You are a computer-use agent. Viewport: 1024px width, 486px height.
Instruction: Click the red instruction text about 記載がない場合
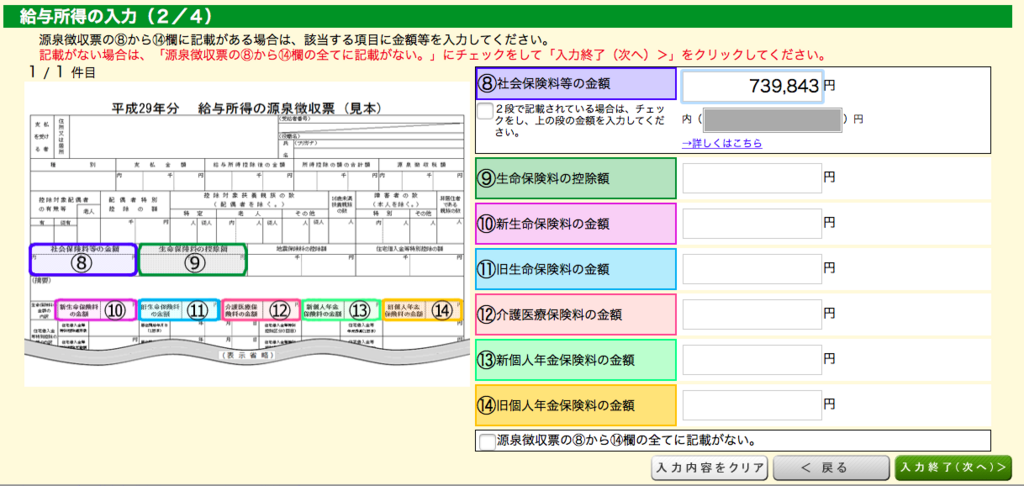(x=432, y=54)
